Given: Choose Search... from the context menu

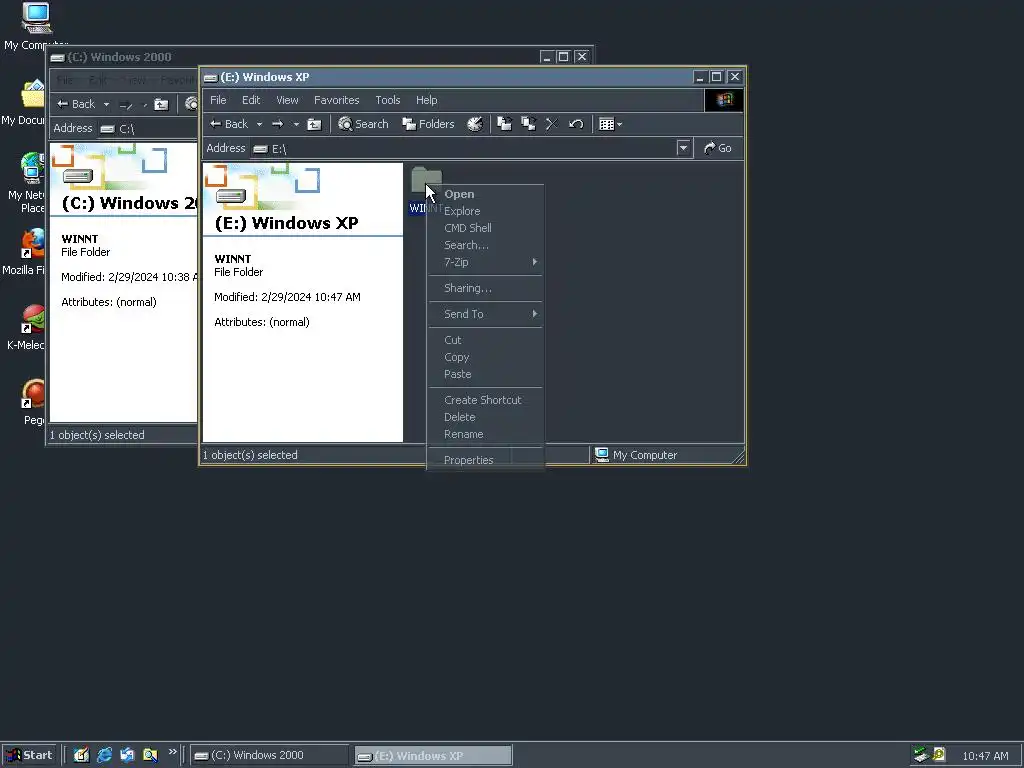Looking at the screenshot, I should (x=485, y=245).
